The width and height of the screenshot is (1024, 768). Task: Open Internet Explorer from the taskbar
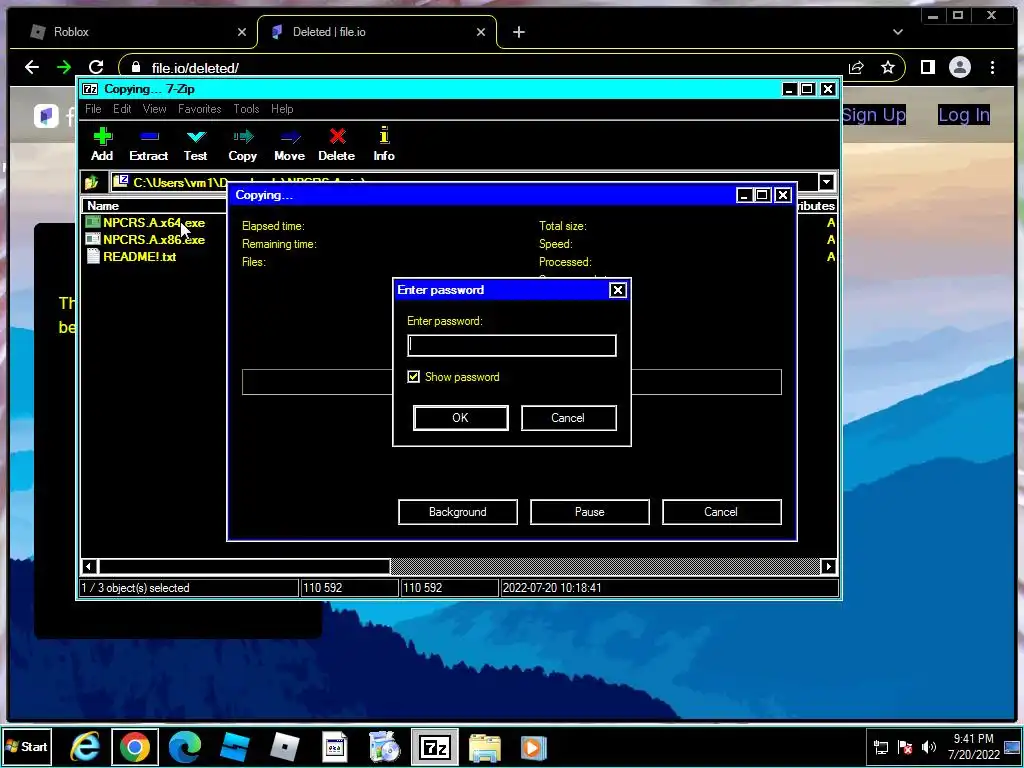point(85,747)
